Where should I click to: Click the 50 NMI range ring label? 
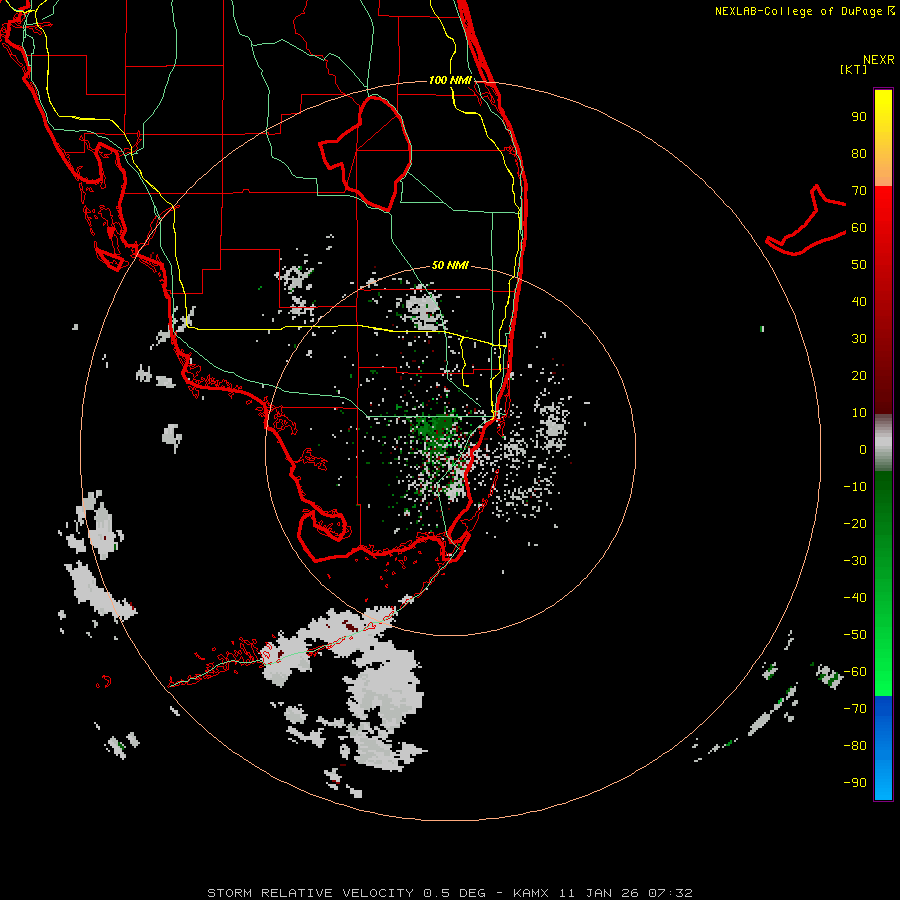[450, 265]
